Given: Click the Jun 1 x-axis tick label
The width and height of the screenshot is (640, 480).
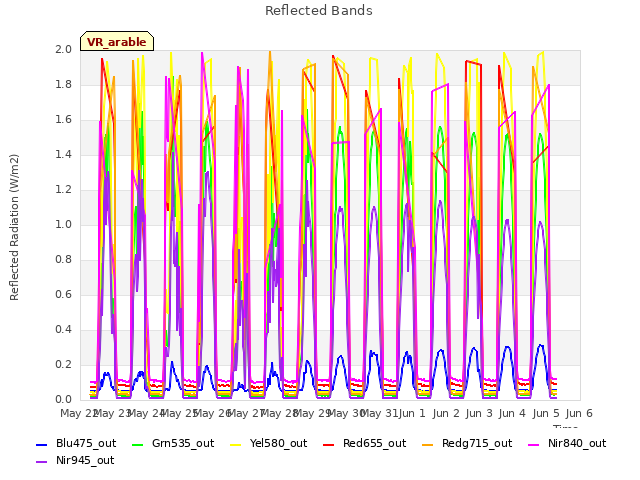Looking at the screenshot, I should click(412, 413).
